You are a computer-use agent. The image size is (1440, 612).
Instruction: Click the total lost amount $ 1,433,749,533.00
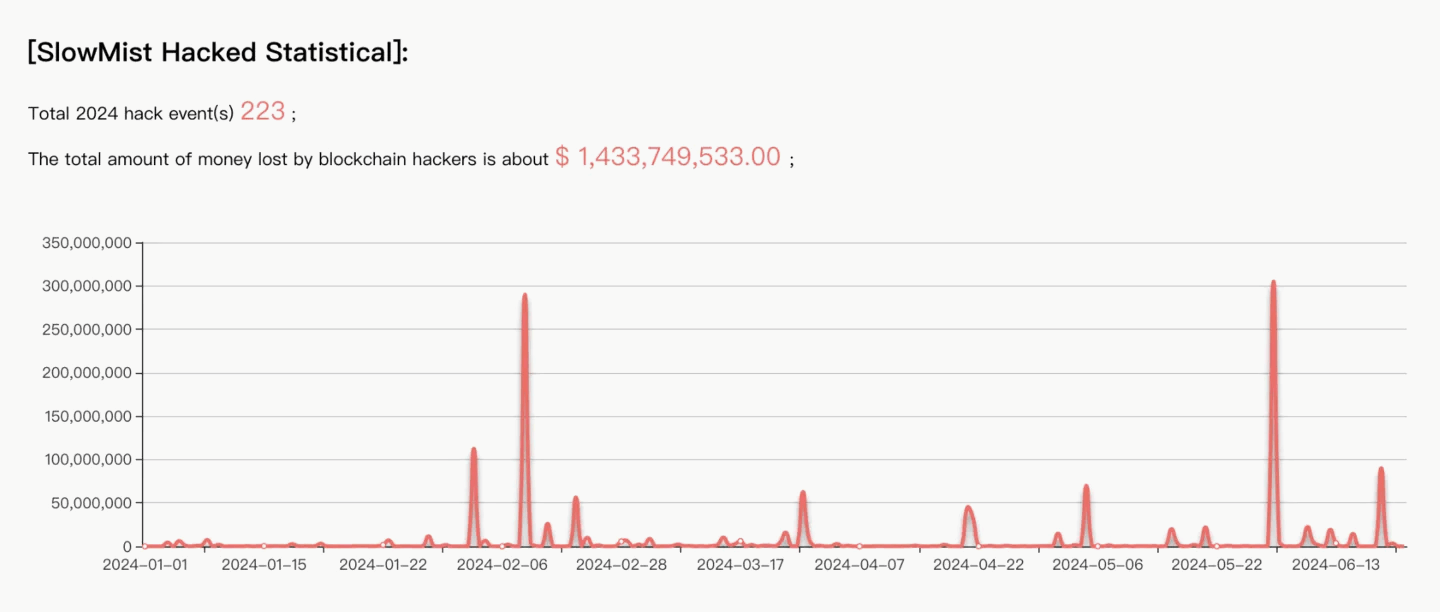(668, 157)
